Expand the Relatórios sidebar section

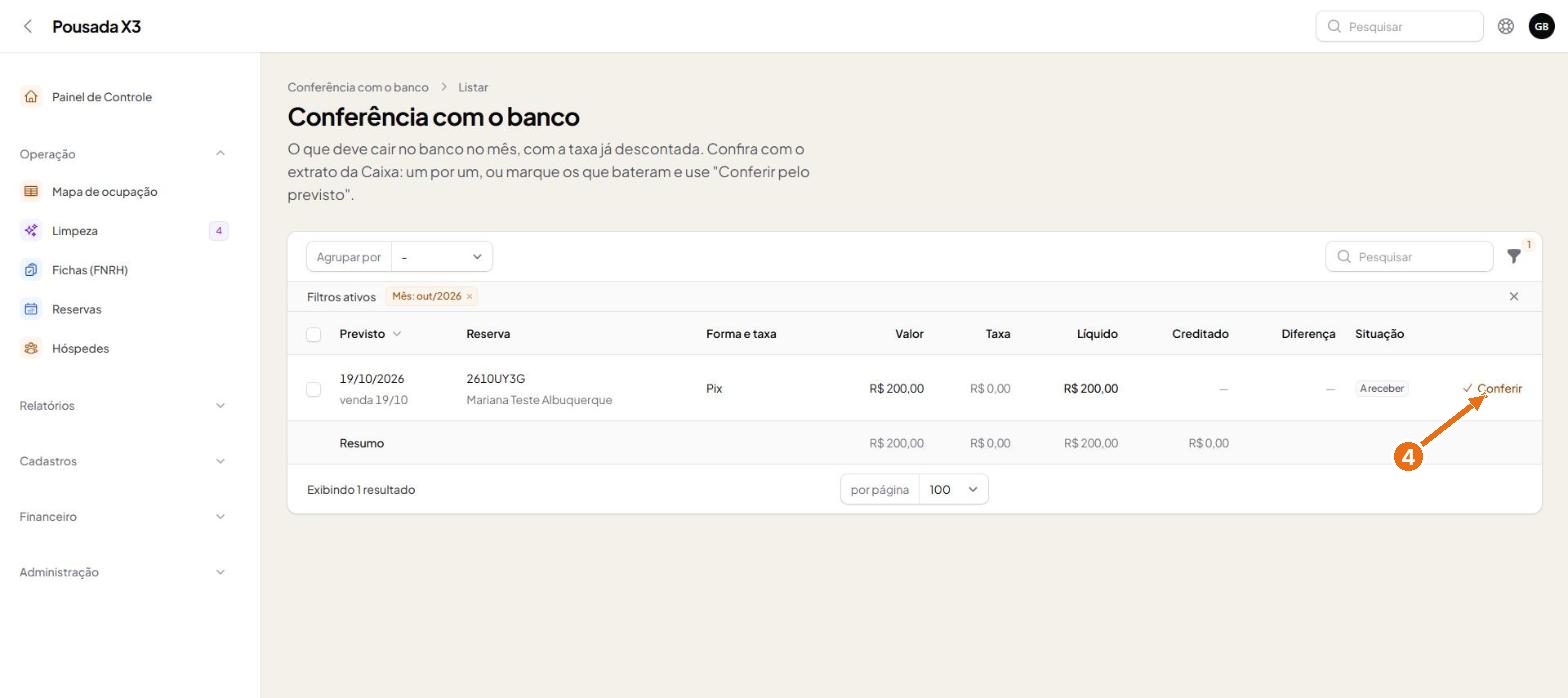220,406
